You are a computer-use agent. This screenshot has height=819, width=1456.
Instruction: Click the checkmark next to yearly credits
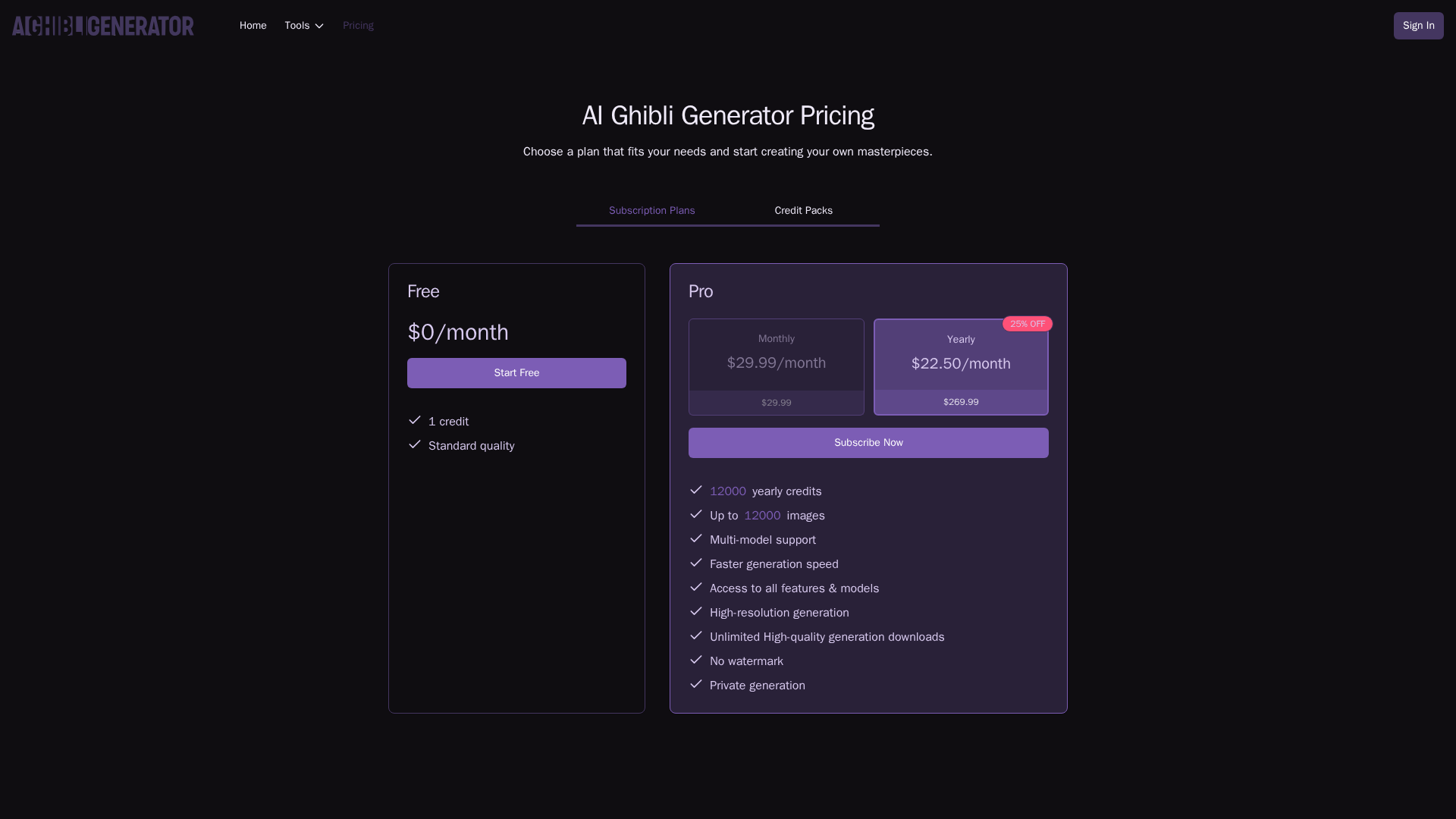point(696,490)
